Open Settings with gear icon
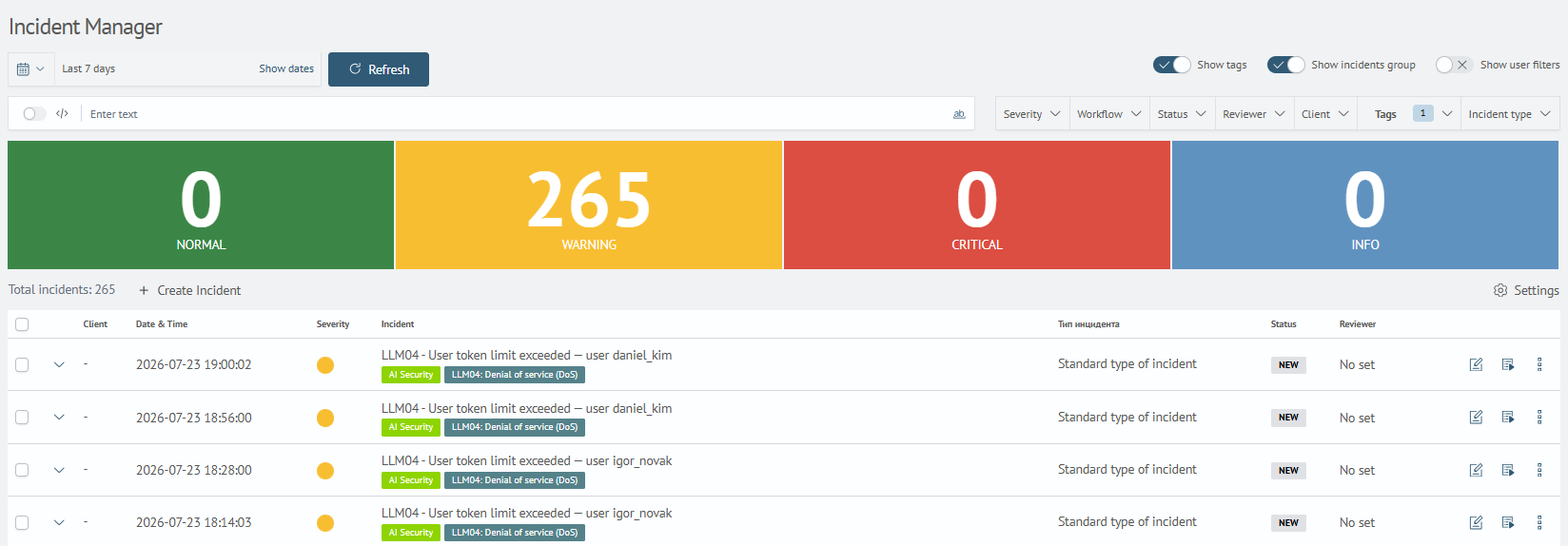 click(x=1526, y=290)
